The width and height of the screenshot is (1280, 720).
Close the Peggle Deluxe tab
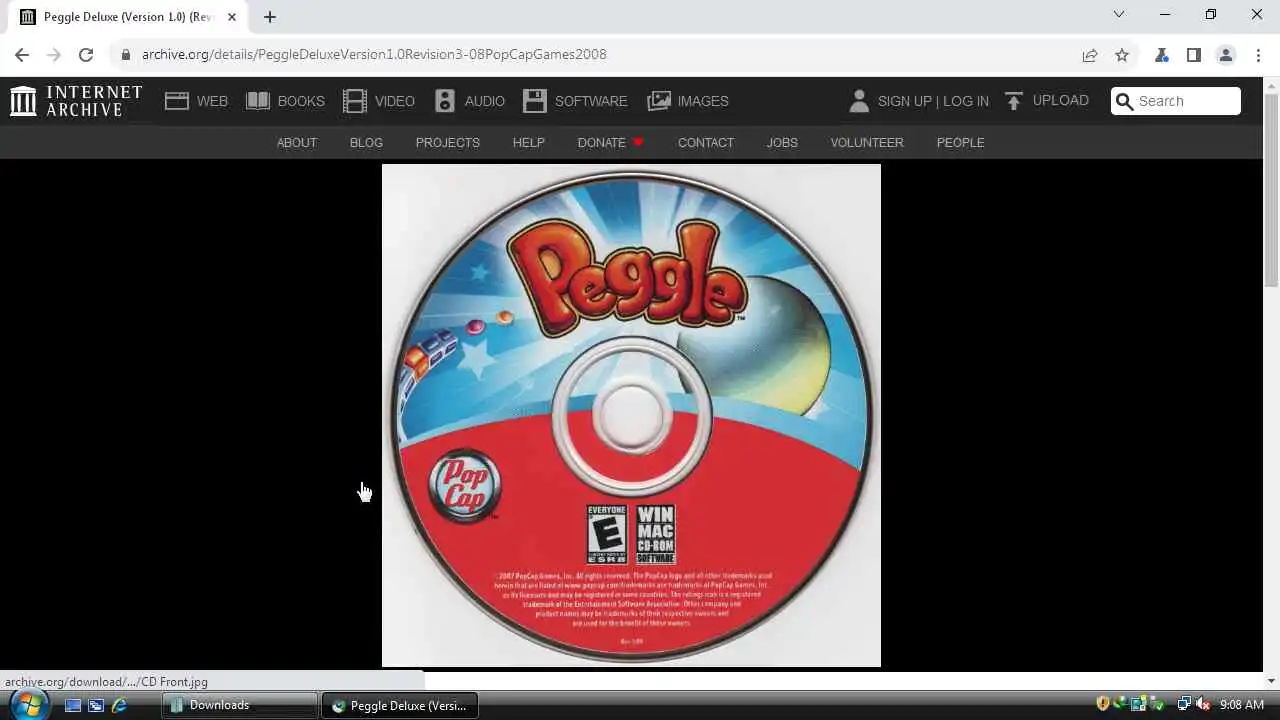232,16
